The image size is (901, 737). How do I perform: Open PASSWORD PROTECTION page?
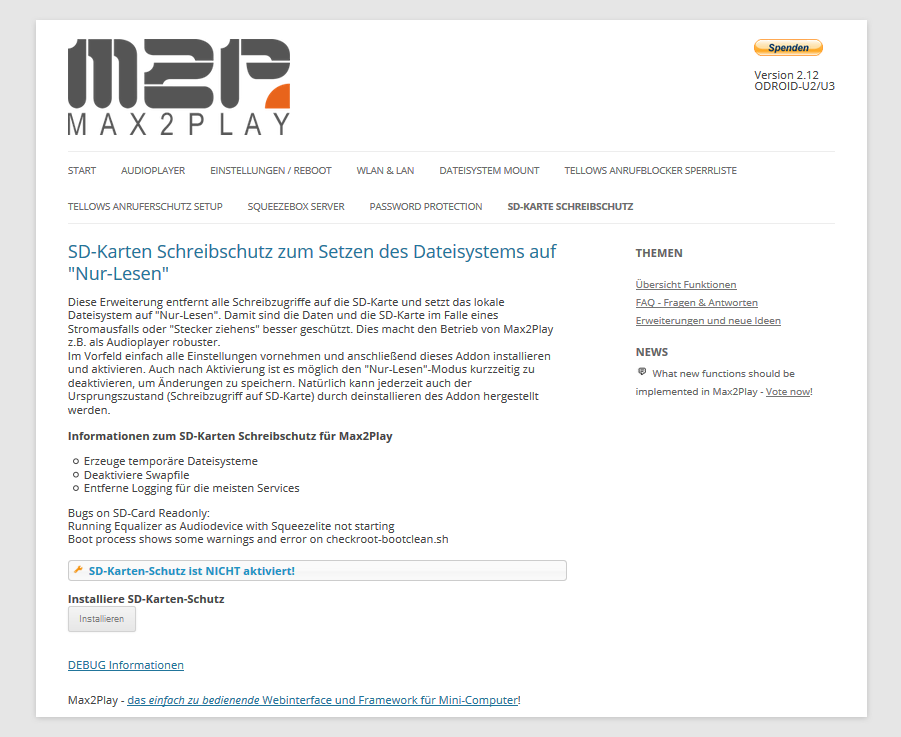426,206
